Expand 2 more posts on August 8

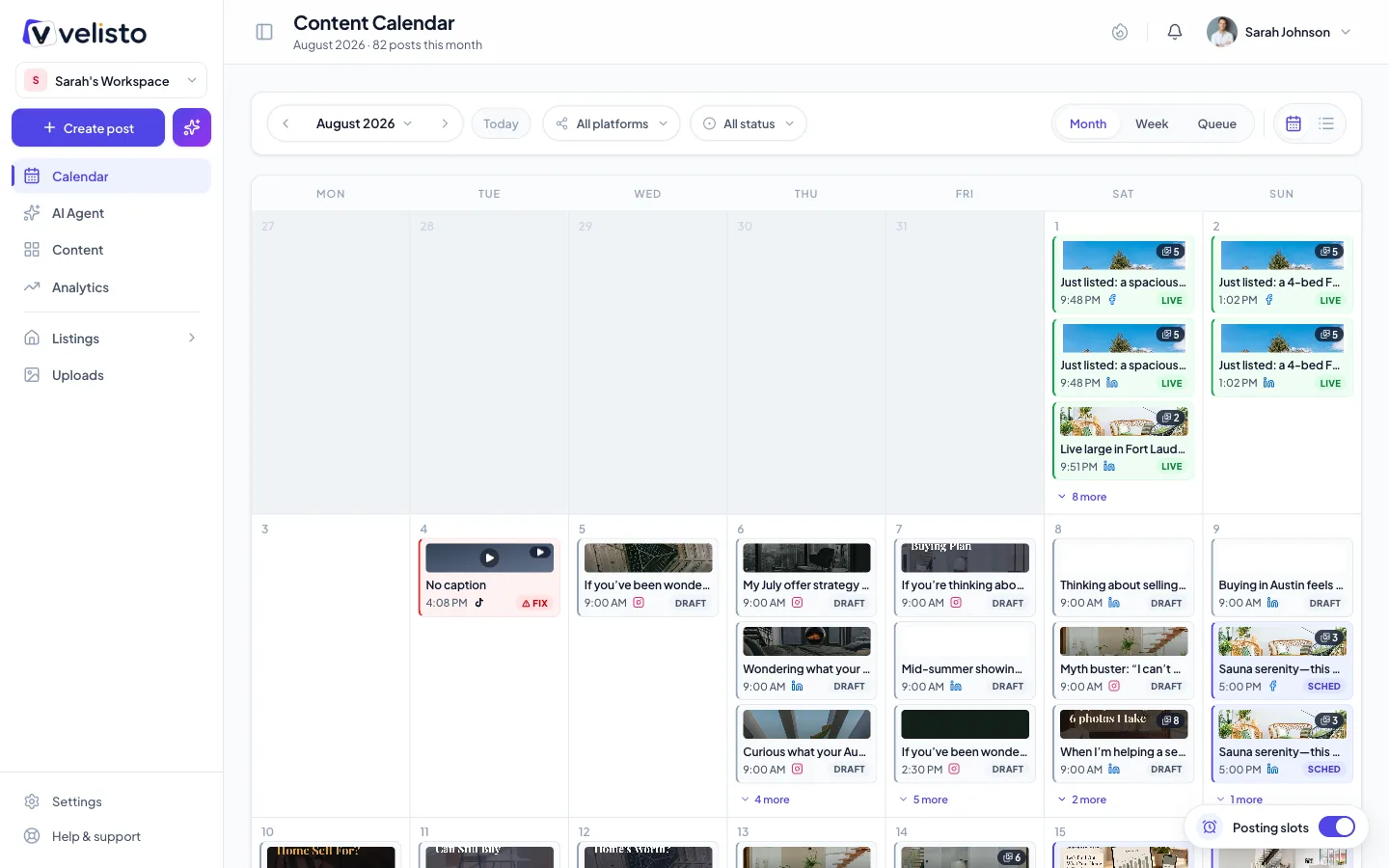[x=1082, y=800]
